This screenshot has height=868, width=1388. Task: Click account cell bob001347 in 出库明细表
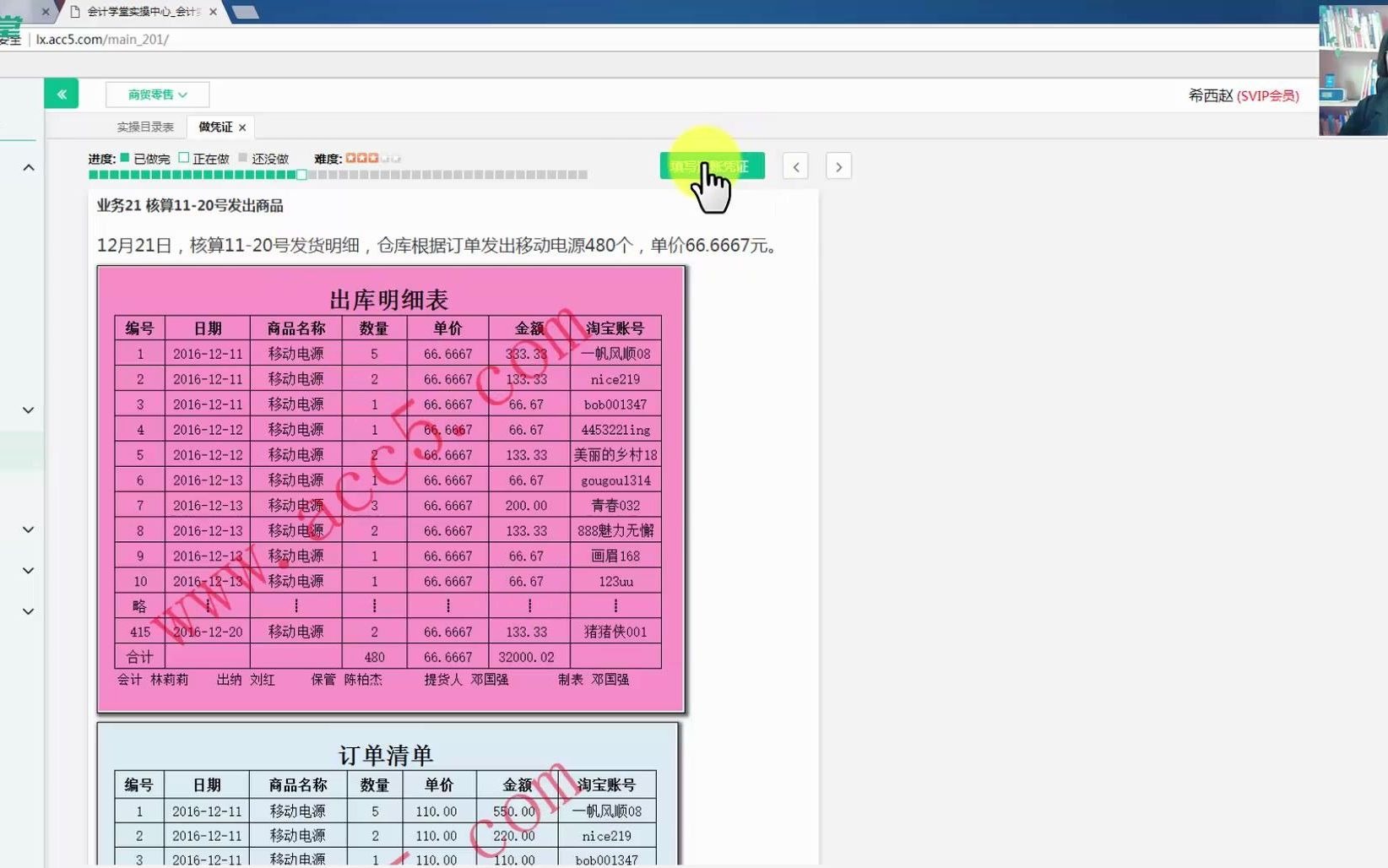(615, 404)
